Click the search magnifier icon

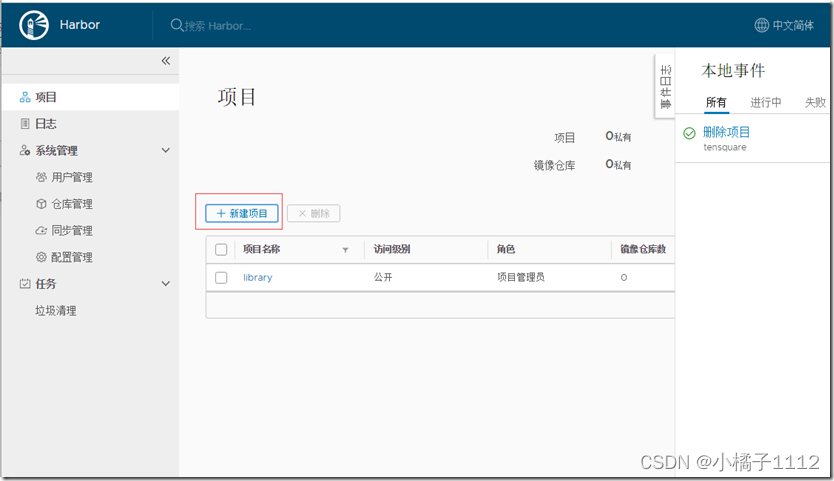tap(177, 25)
